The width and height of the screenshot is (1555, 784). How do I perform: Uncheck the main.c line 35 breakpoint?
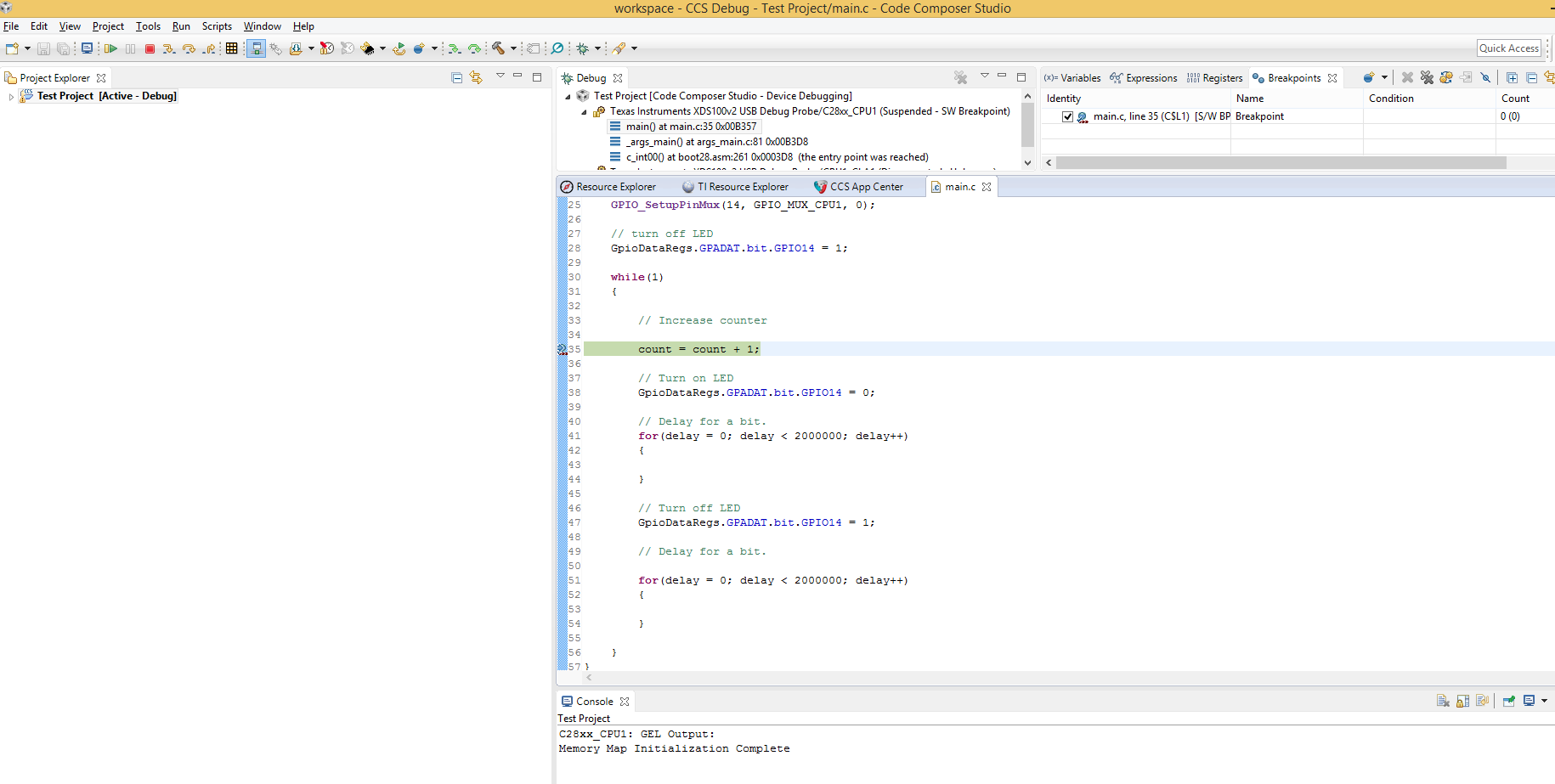(x=1067, y=116)
